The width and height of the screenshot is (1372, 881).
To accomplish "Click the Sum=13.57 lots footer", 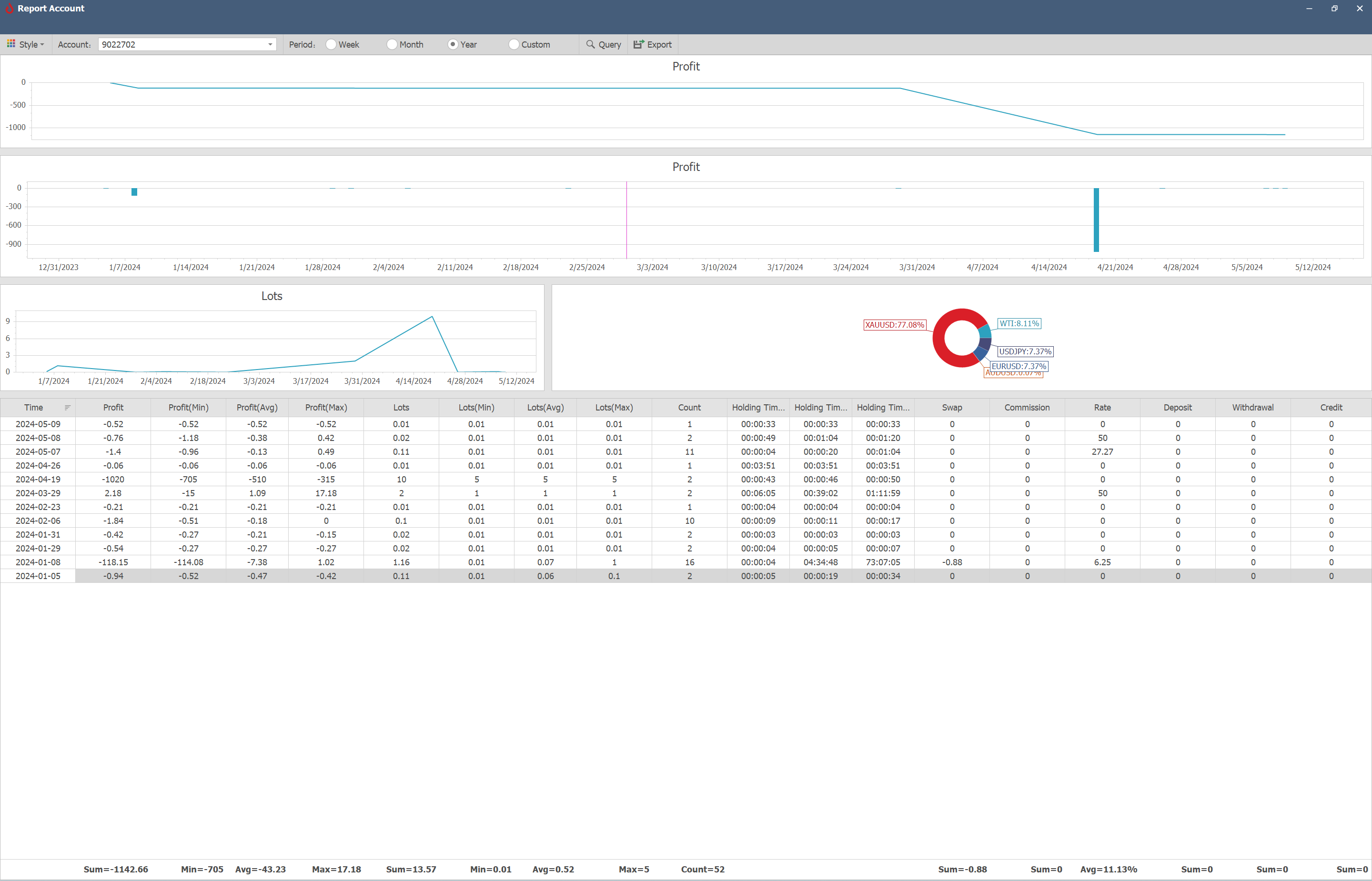I will (411, 869).
